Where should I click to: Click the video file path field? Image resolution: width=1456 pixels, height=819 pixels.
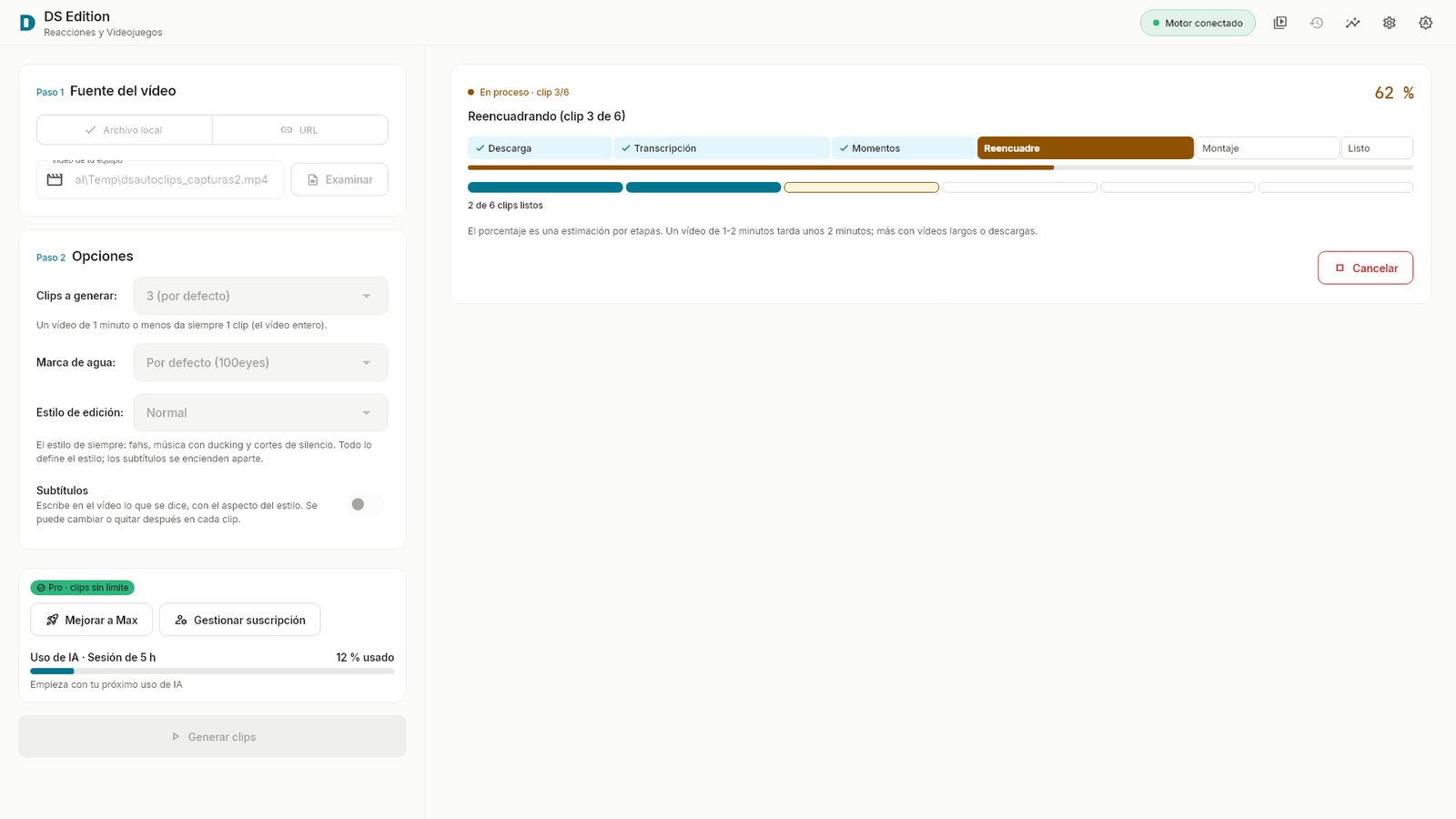coord(160,179)
